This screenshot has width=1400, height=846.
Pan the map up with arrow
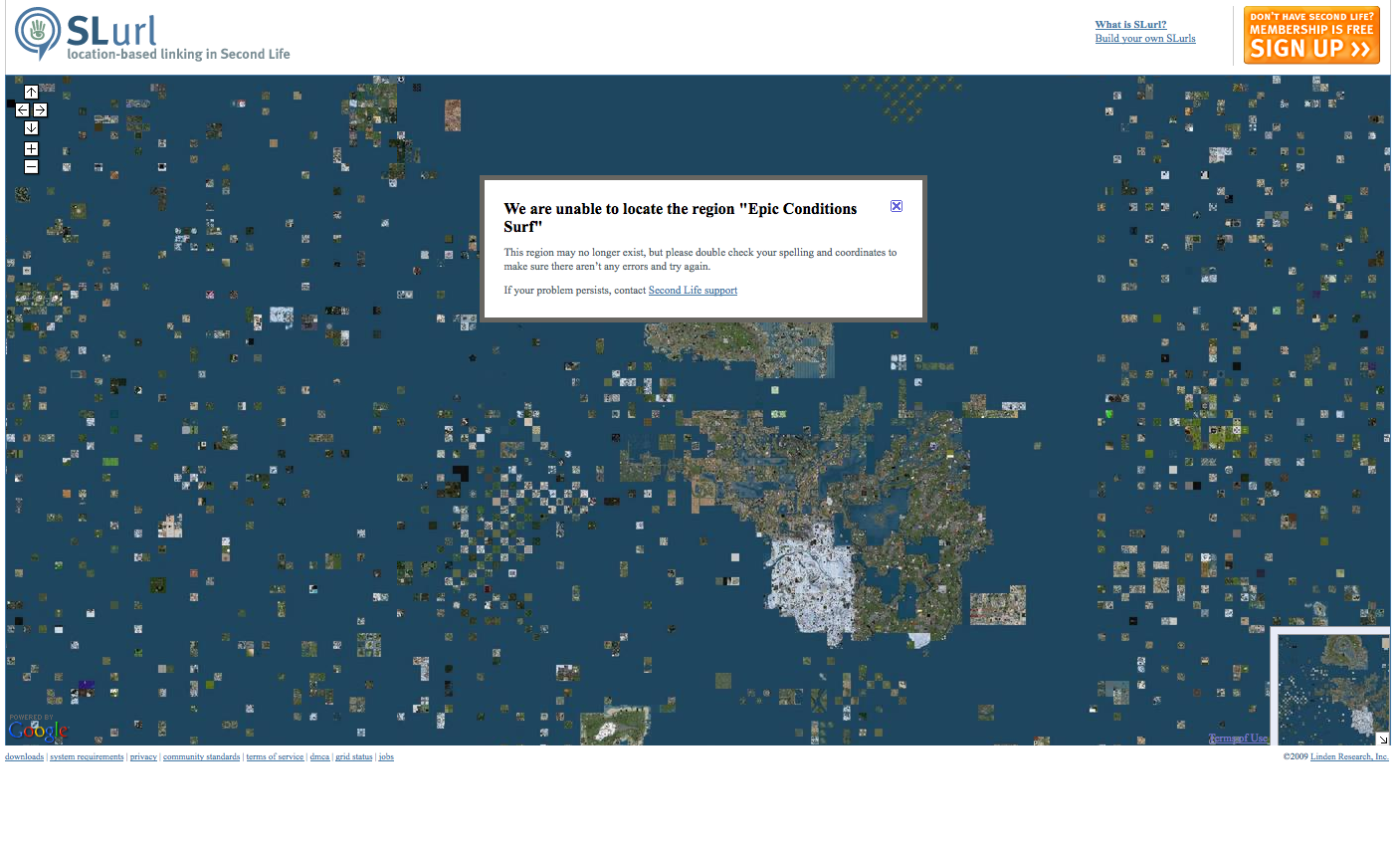coord(31,93)
